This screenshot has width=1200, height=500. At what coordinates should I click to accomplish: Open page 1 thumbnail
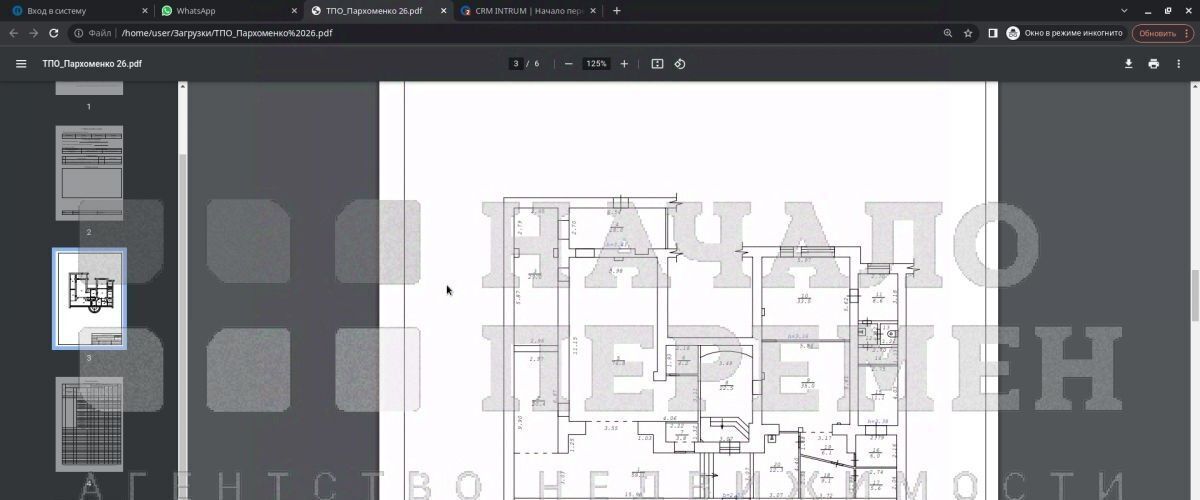coord(89,90)
